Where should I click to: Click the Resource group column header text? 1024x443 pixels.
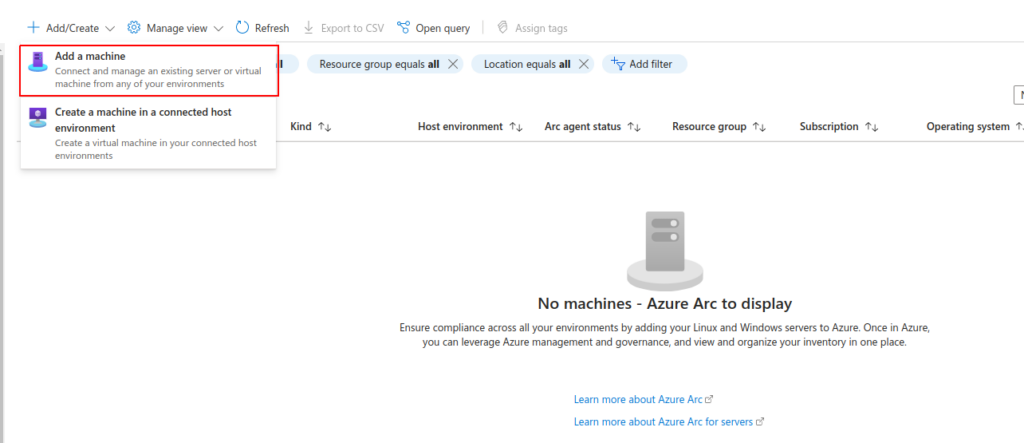[709, 127]
